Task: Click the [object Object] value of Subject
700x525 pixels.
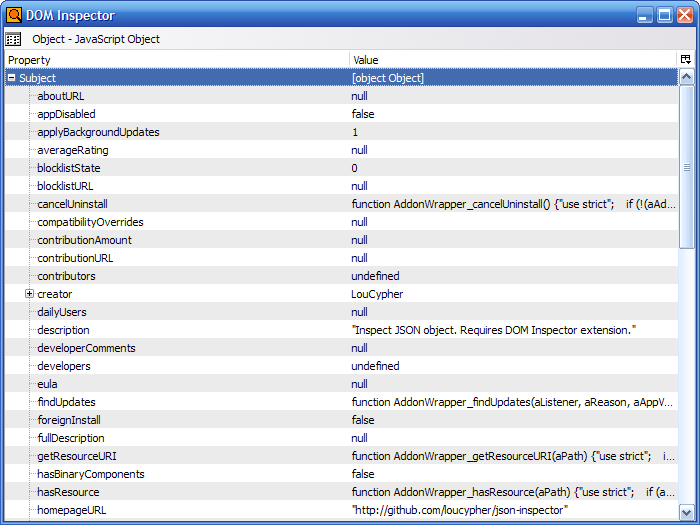Action: click(x=388, y=78)
